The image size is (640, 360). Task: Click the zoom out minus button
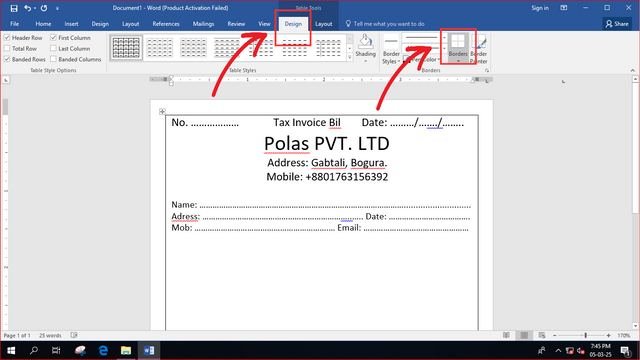555,336
